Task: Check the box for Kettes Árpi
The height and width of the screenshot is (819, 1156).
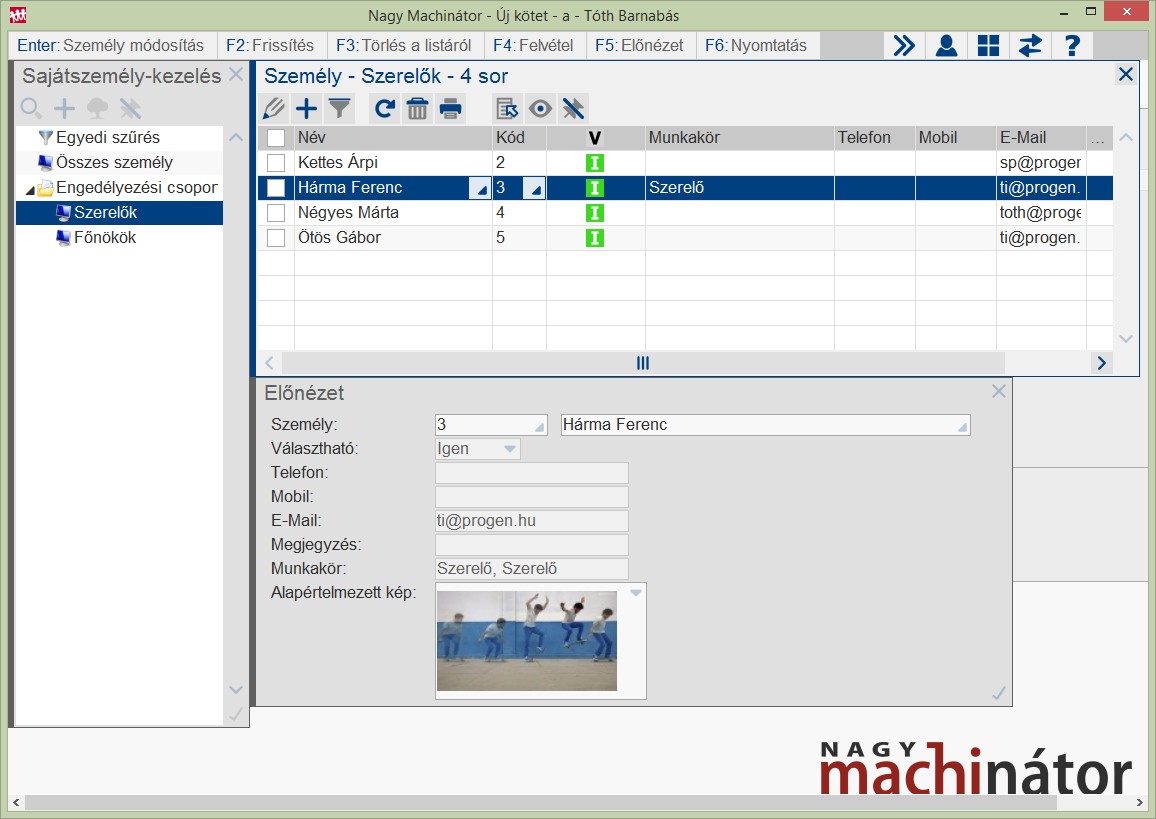Action: (276, 162)
